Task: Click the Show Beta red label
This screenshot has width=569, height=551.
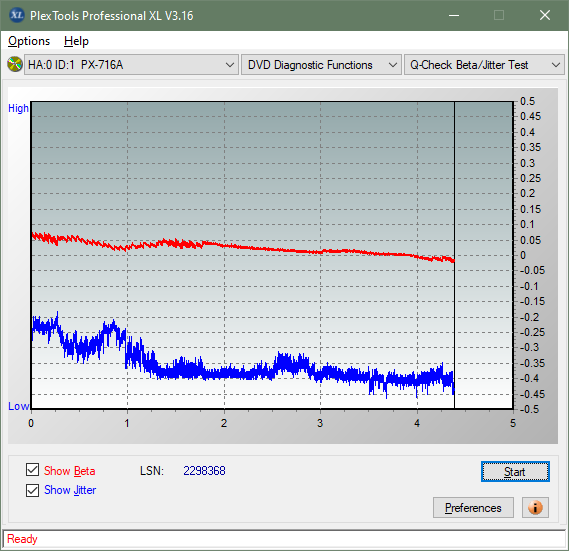Action: pos(70,471)
